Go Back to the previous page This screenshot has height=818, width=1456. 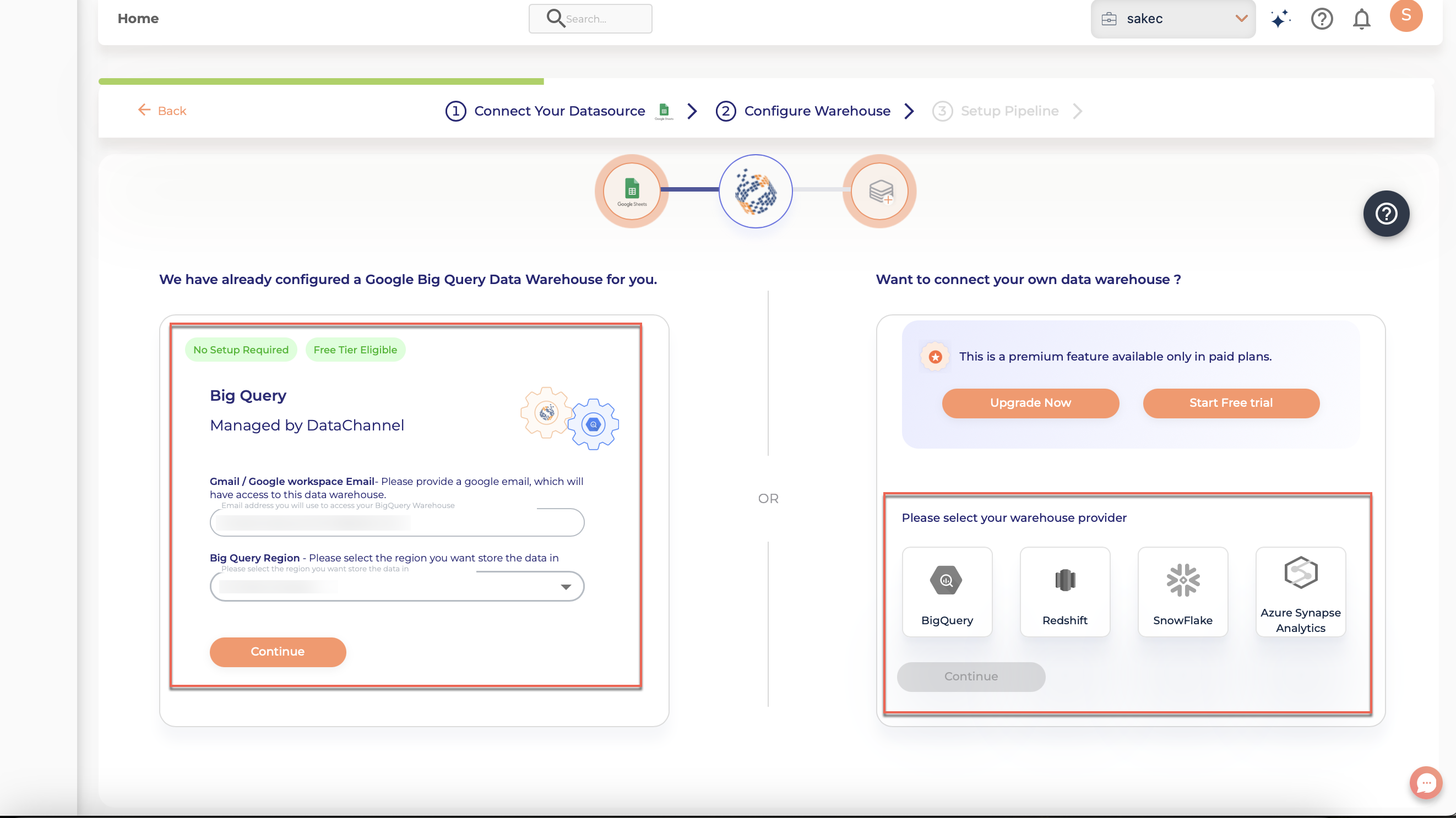point(162,111)
